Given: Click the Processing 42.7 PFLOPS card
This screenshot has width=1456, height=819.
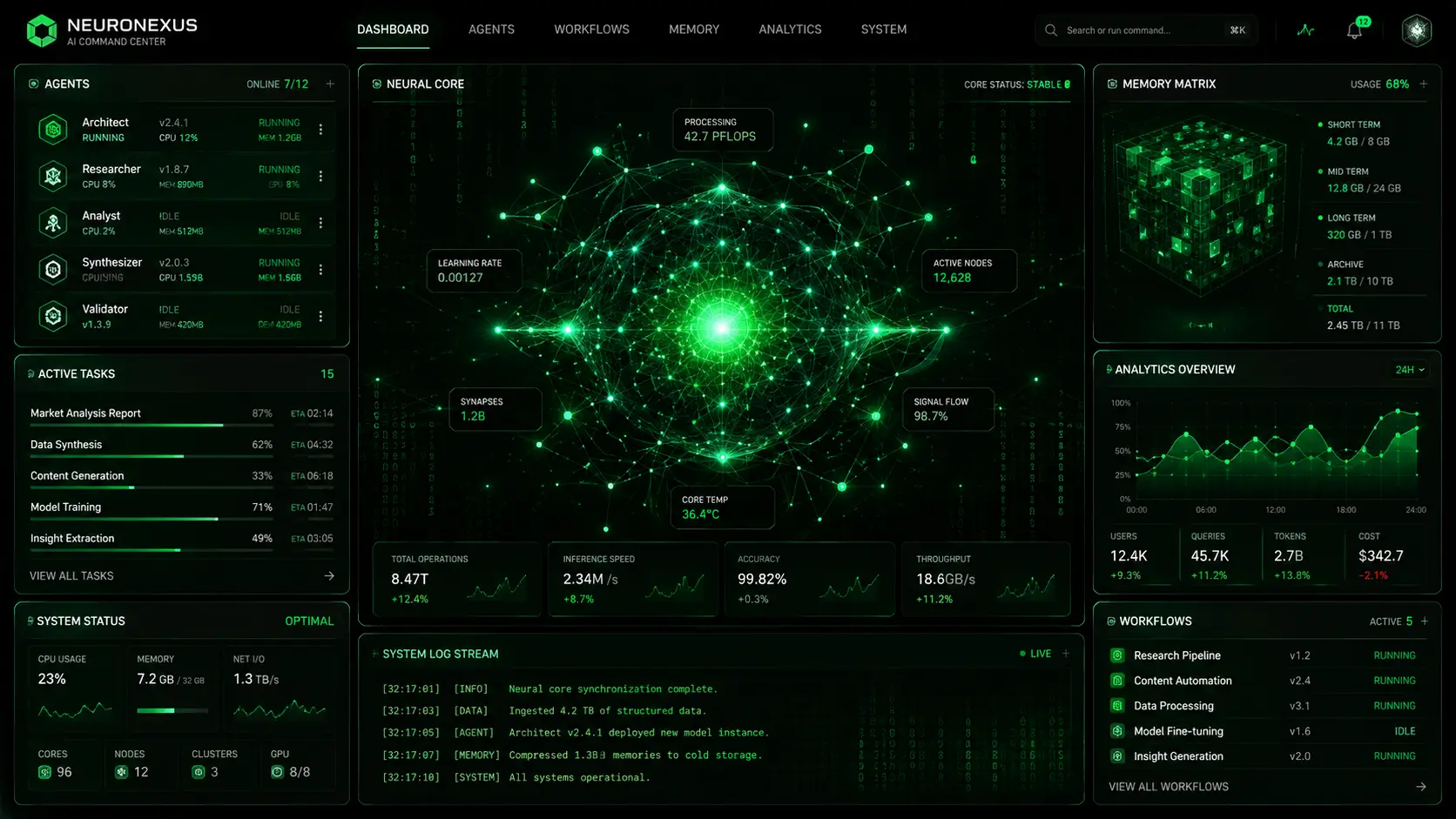Looking at the screenshot, I should click(x=723, y=130).
